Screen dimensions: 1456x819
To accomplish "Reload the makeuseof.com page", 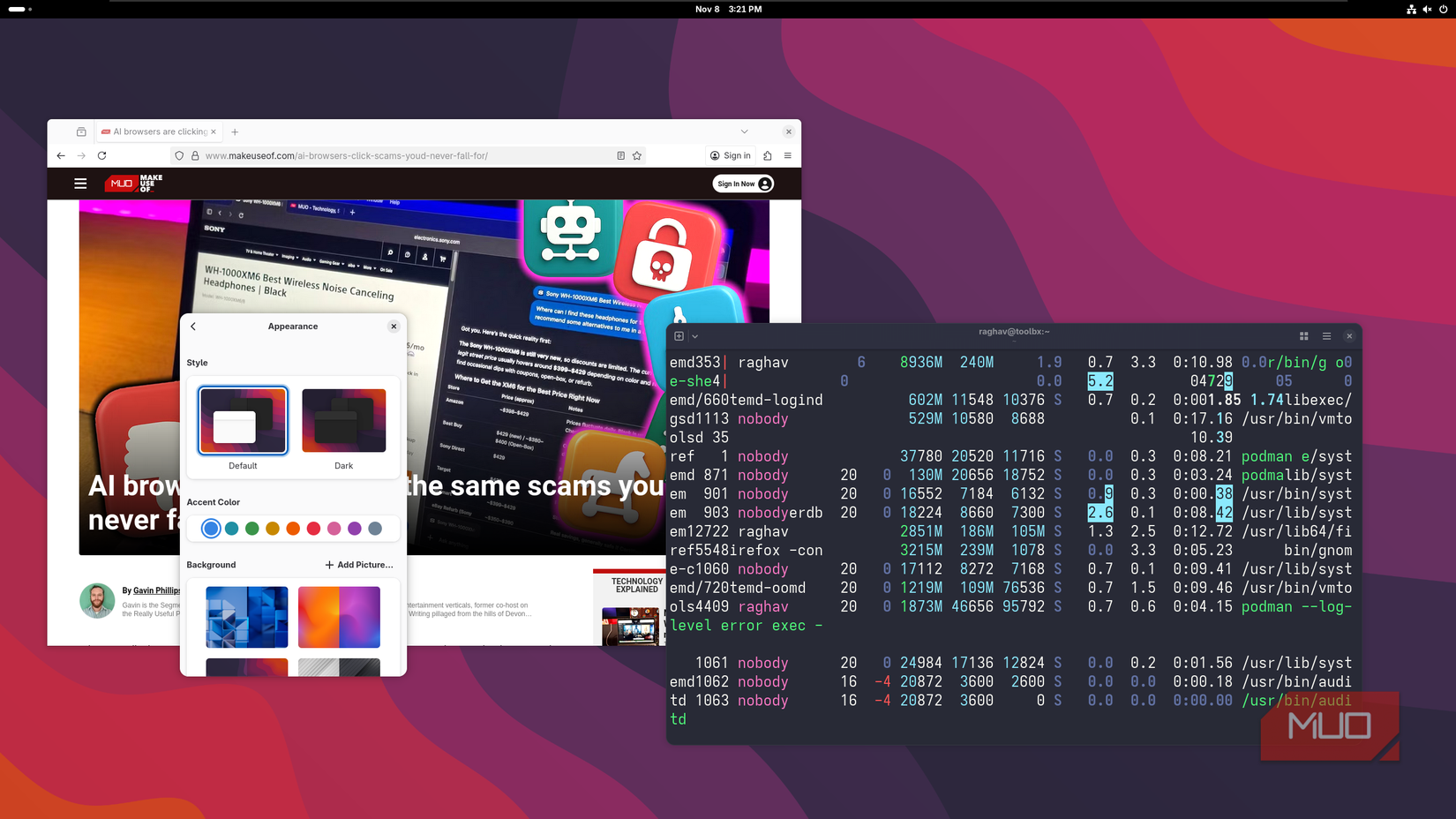I will tap(102, 155).
